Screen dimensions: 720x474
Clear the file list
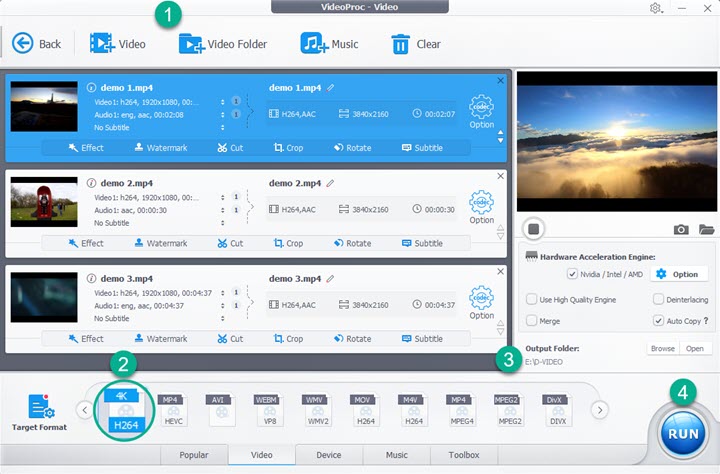pos(416,44)
